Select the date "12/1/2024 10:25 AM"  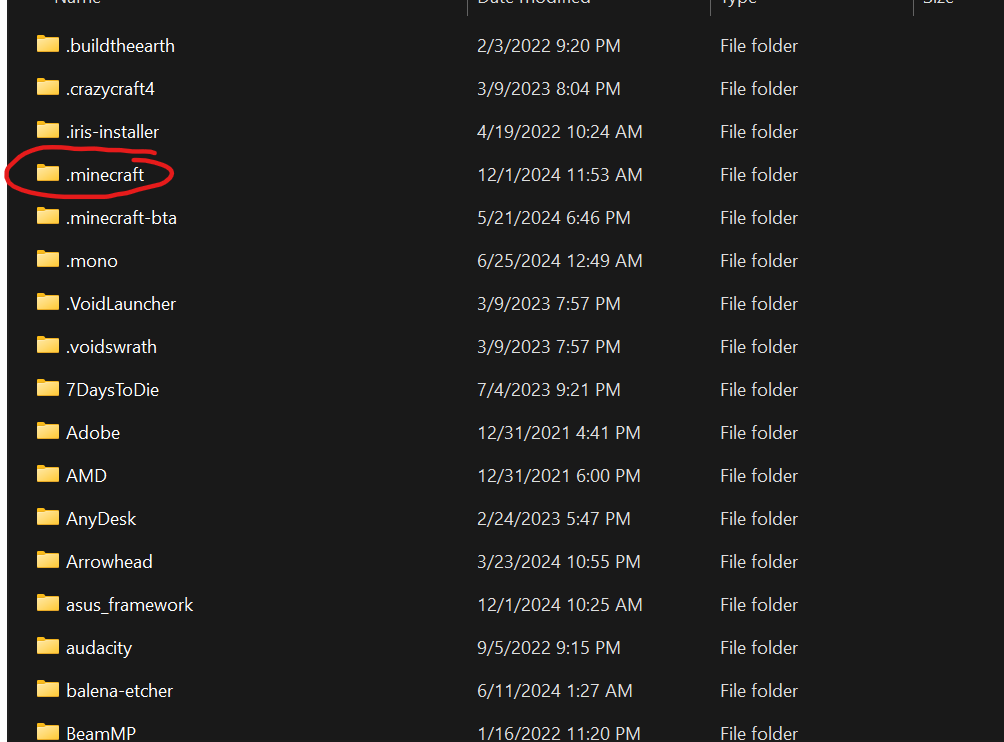[x=560, y=605]
